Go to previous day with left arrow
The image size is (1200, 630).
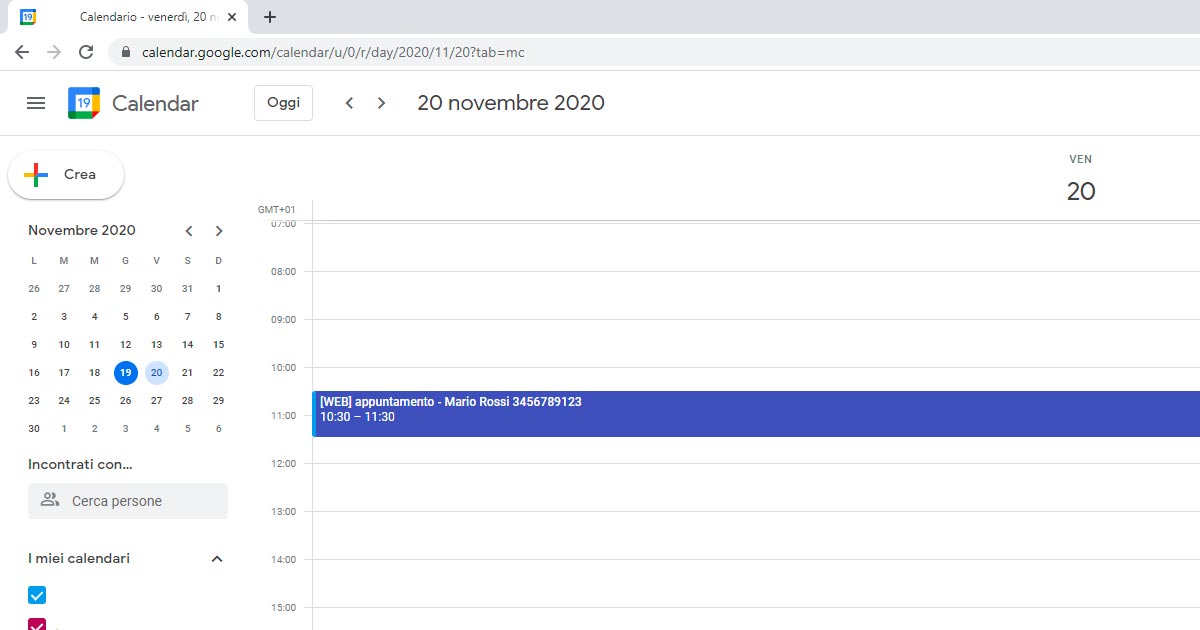point(349,103)
